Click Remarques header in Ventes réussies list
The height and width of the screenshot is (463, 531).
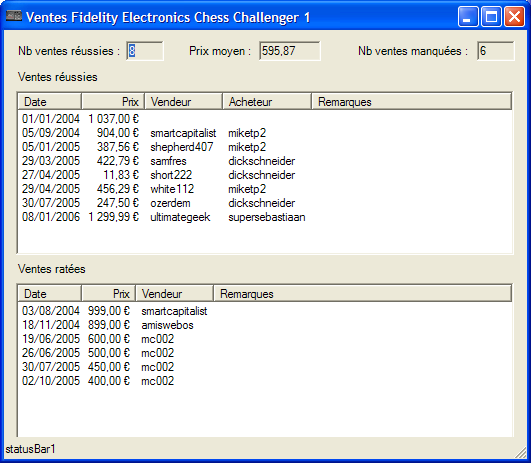tap(411, 102)
